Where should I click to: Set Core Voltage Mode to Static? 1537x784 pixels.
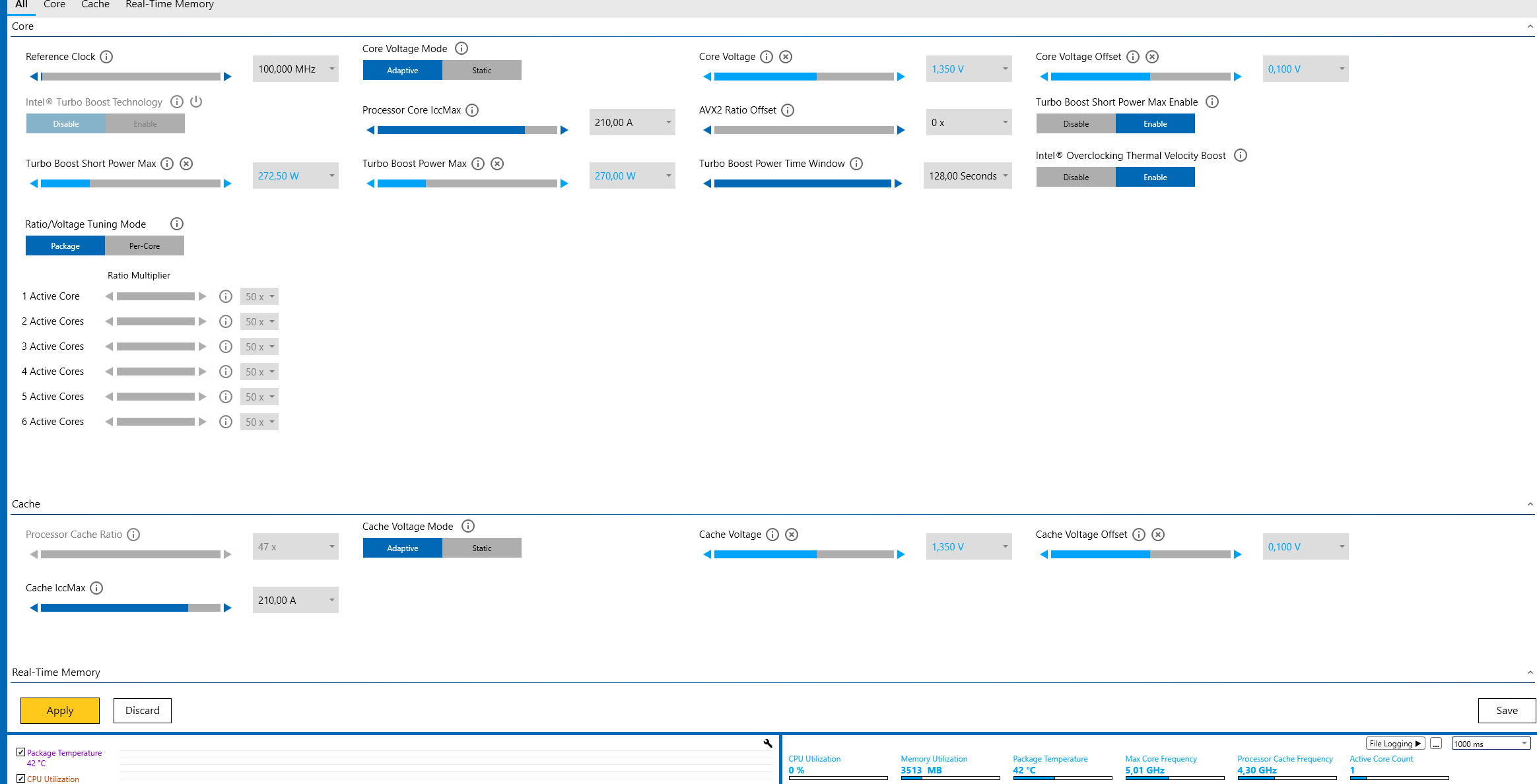481,70
